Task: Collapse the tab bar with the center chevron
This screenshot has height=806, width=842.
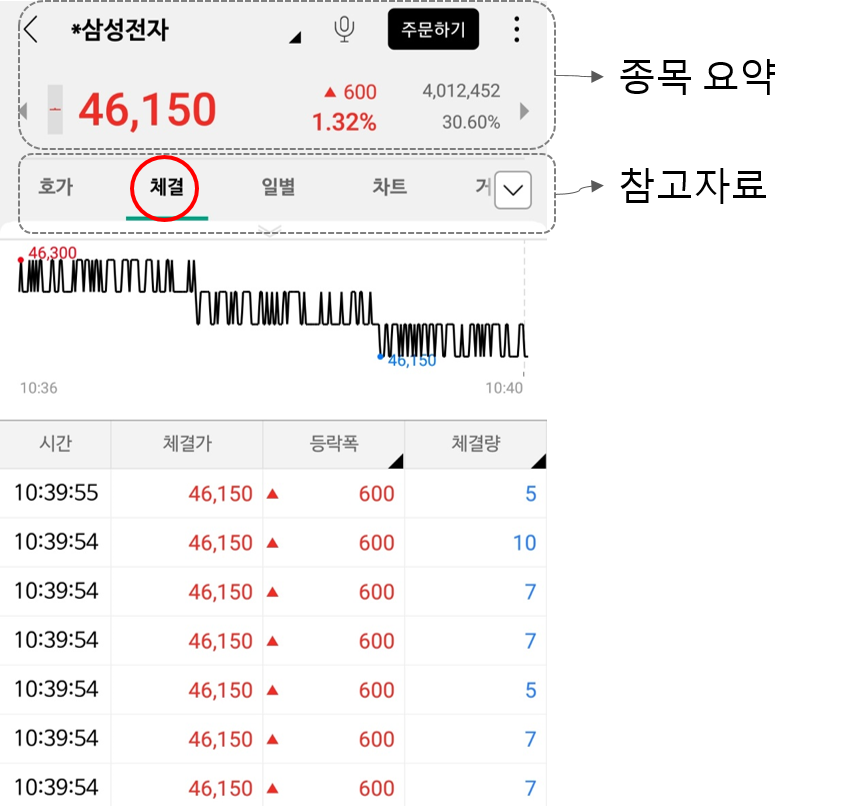Action: coord(270,228)
